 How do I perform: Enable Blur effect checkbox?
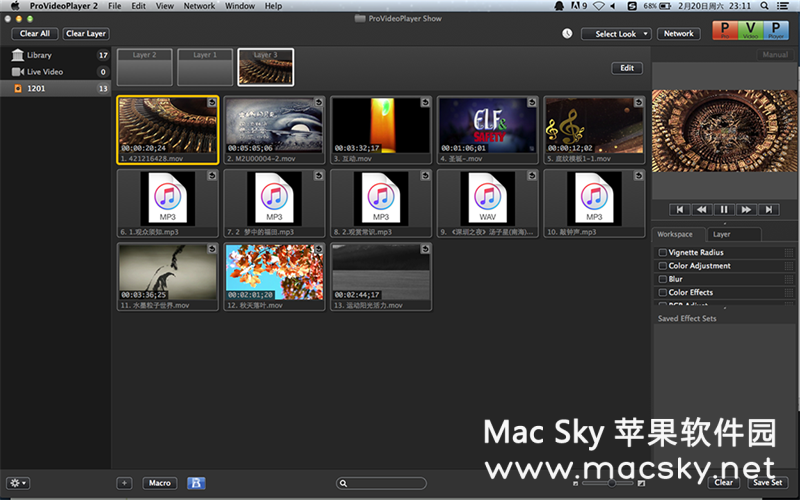pyautogui.click(x=662, y=279)
